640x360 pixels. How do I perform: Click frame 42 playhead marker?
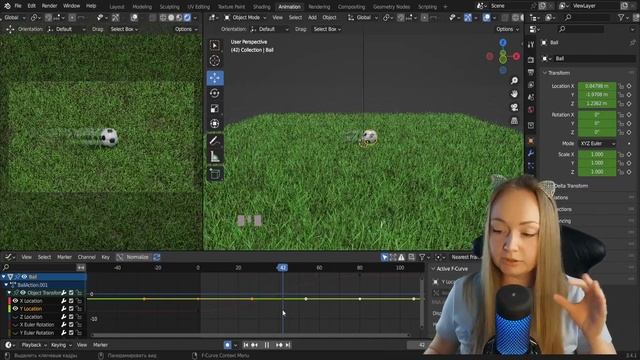click(282, 268)
